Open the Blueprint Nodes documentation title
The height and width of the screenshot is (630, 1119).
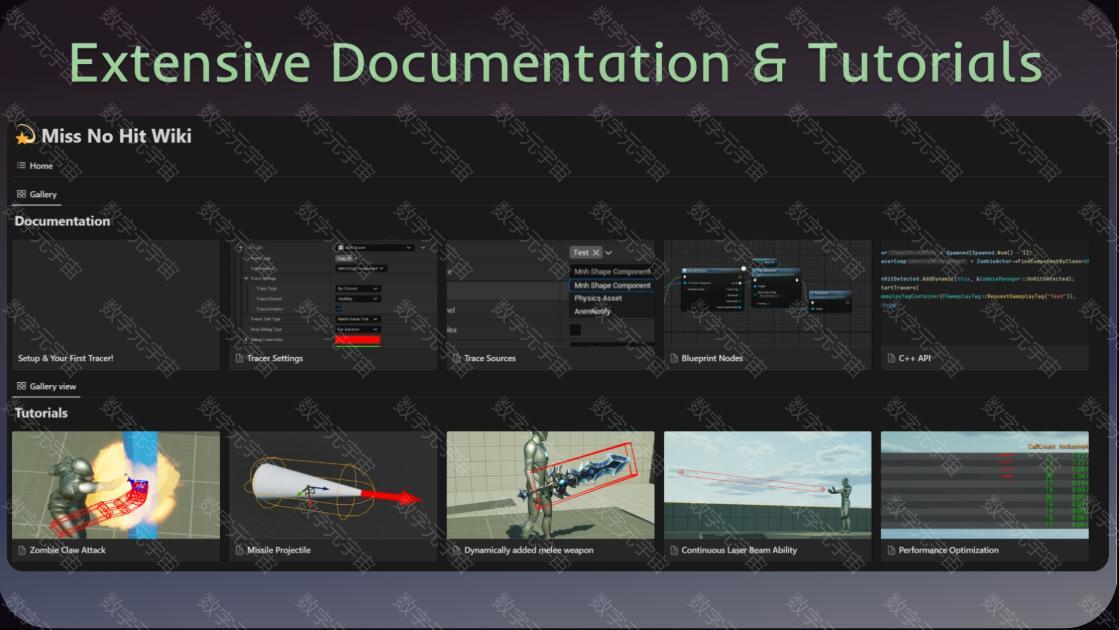712,358
